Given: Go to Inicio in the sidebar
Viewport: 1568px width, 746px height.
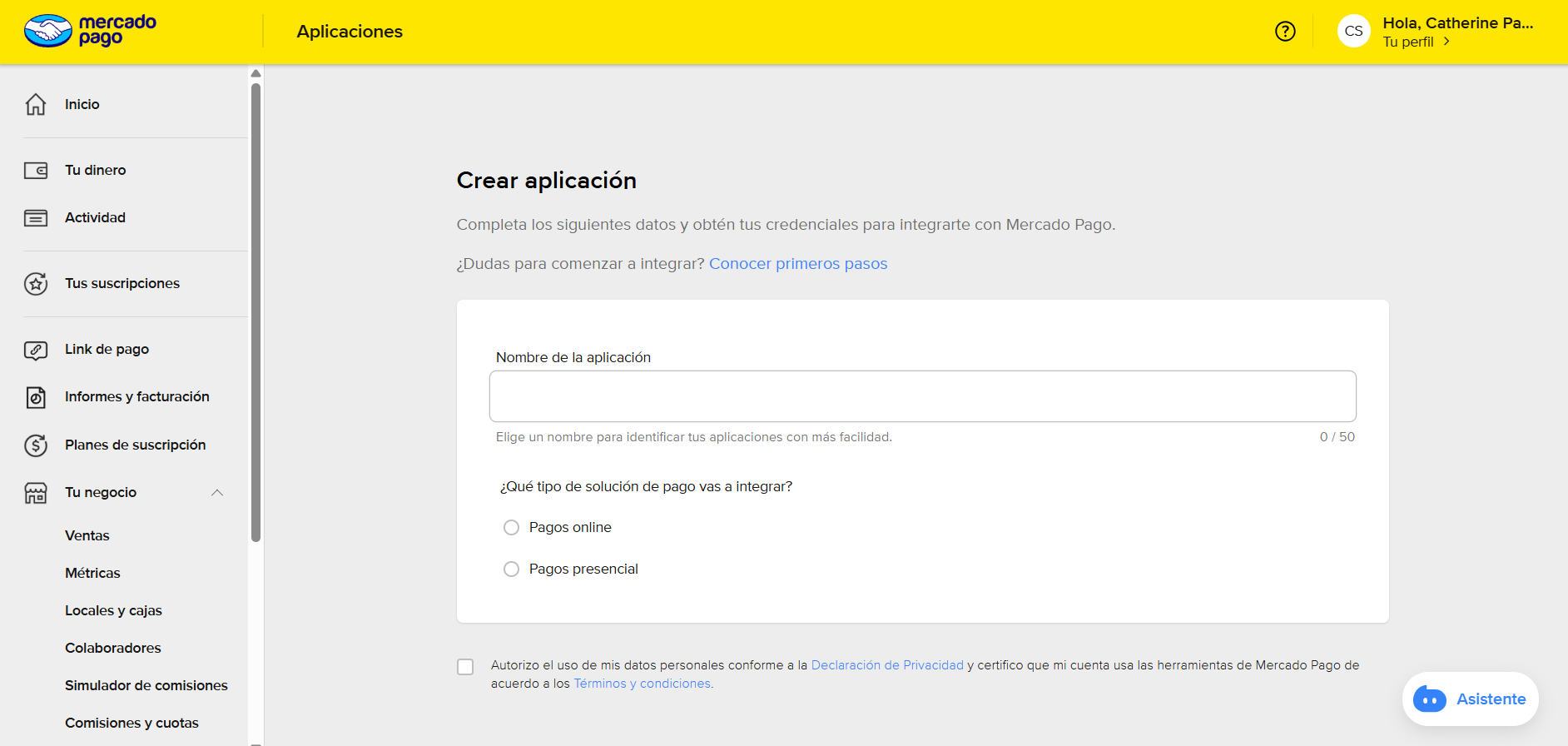Looking at the screenshot, I should 82,104.
